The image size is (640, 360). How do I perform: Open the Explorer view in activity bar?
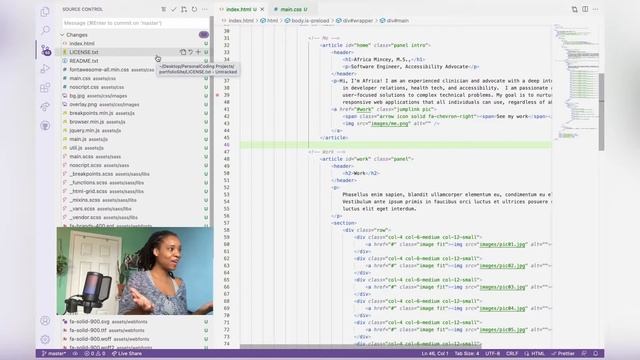pos(45,12)
